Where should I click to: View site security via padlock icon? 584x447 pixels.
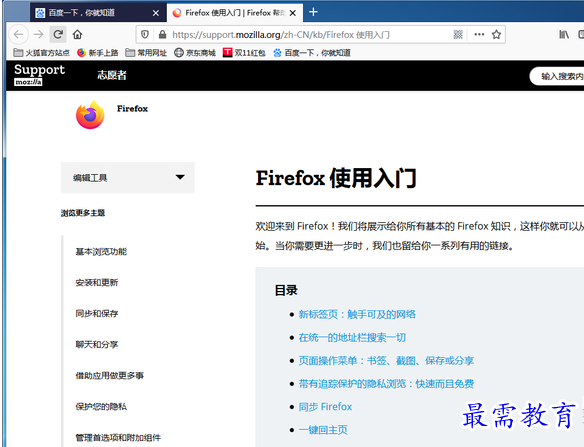(162, 35)
